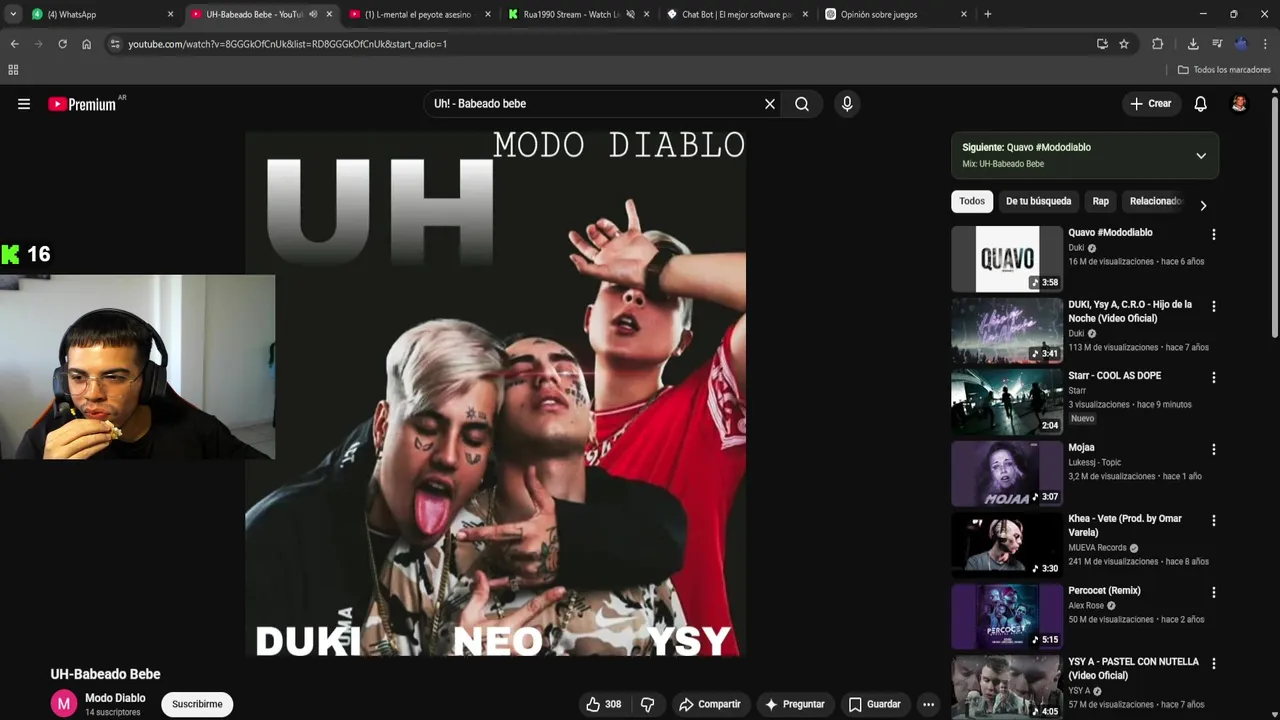The height and width of the screenshot is (720, 1280).
Task: Open options for Starr - COOL AS DOPE
Action: tap(1214, 378)
